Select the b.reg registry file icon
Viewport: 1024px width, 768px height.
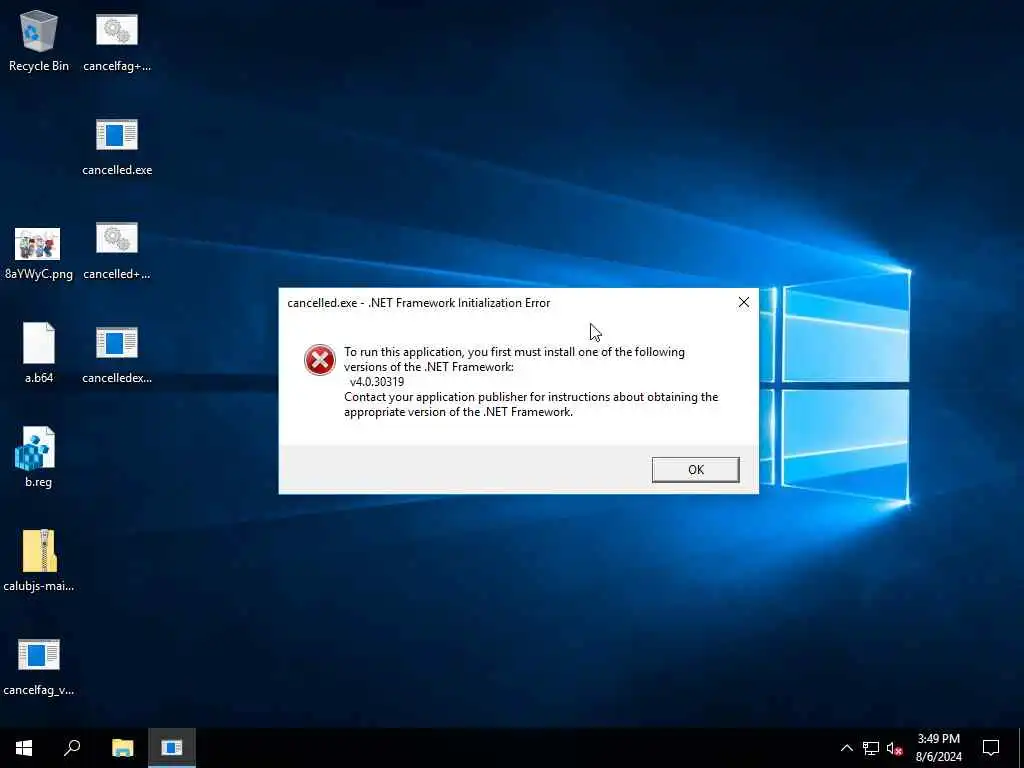coord(39,457)
